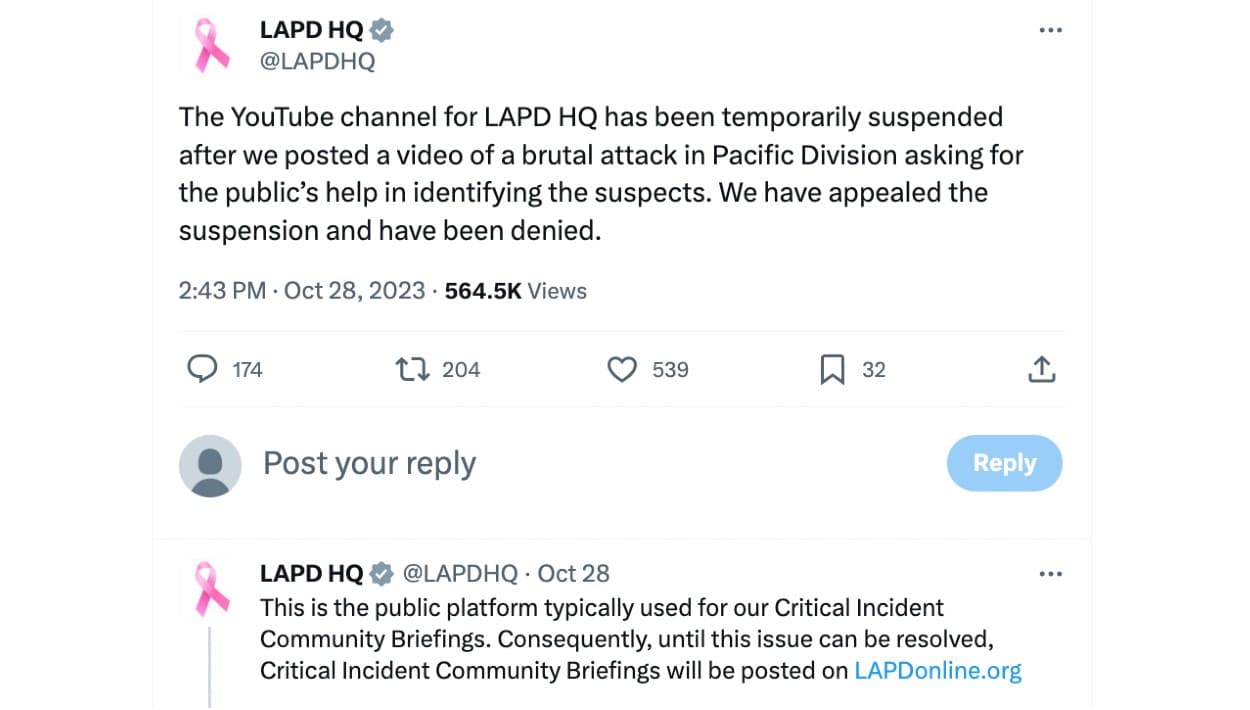Click LAPD HQ pink ribbon avatar on main tweet
The width and height of the screenshot is (1250, 710).
click(x=211, y=45)
